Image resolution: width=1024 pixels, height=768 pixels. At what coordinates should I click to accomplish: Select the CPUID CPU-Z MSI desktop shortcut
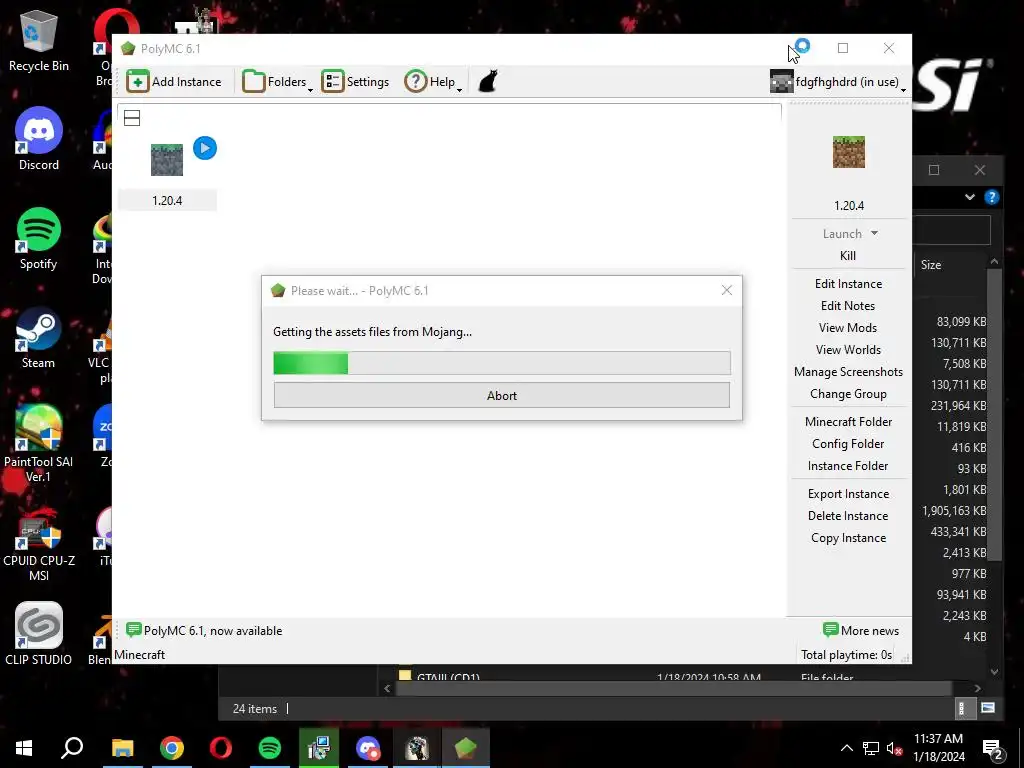(x=39, y=543)
